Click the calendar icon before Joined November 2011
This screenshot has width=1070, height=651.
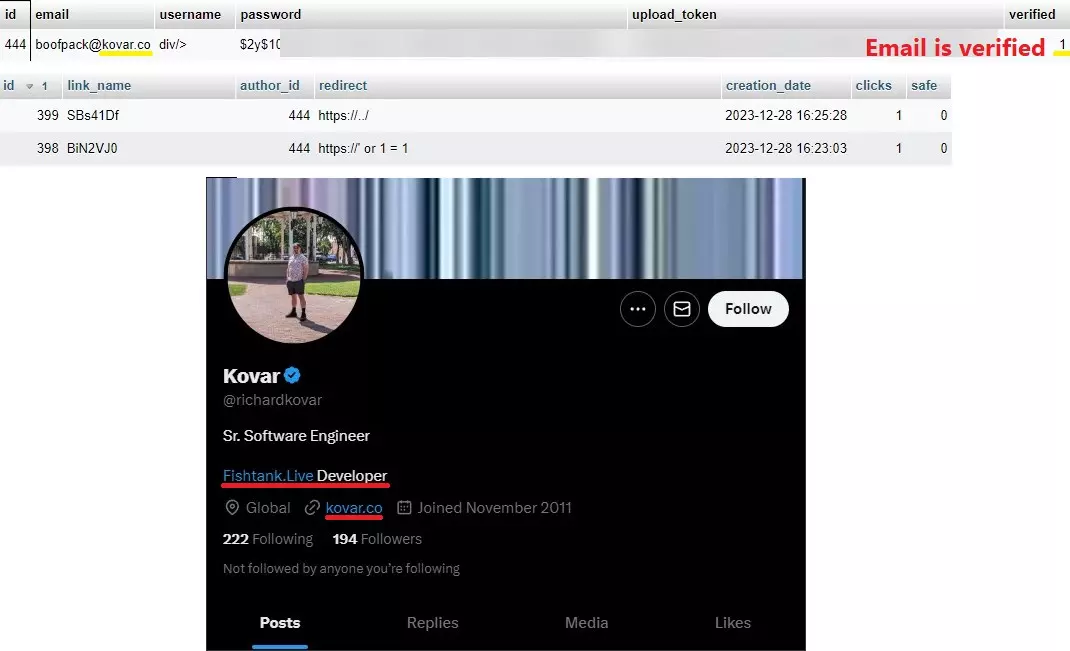404,508
